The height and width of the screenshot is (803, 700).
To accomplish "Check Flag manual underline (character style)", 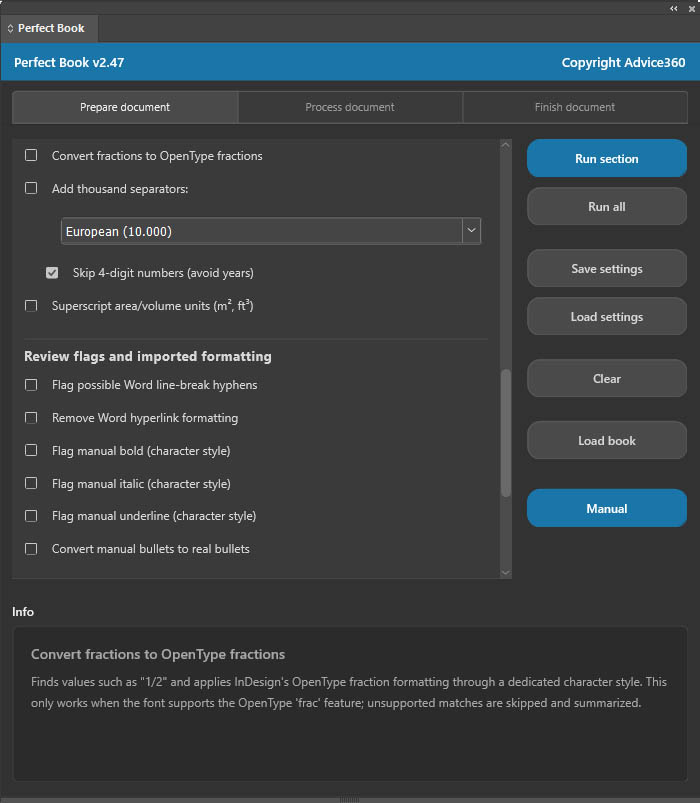I will pos(31,516).
